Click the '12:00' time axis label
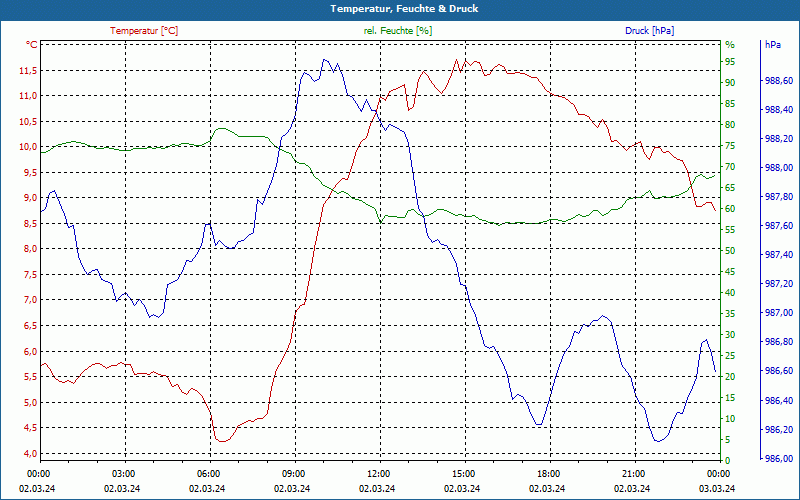Viewport: 800px width, 500px height. click(x=378, y=473)
